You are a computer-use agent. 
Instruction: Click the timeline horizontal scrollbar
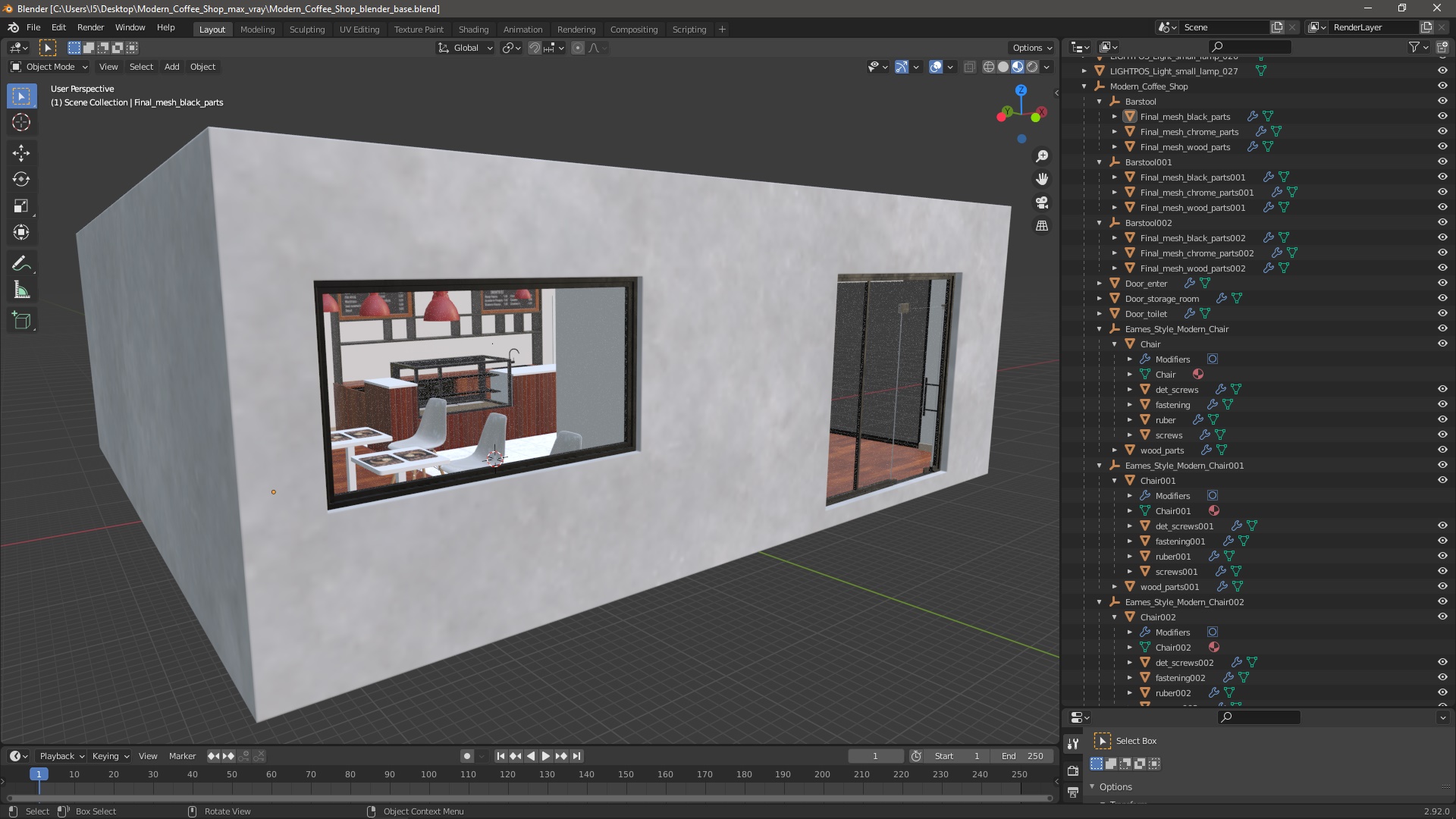coord(529,798)
